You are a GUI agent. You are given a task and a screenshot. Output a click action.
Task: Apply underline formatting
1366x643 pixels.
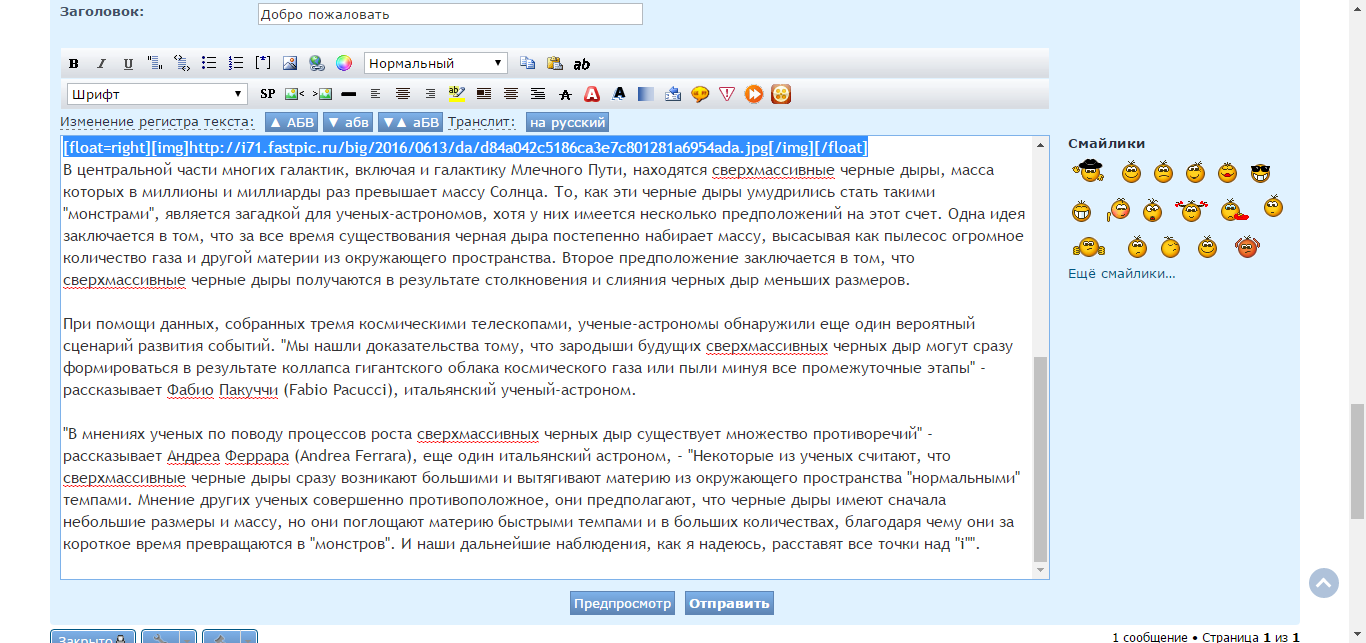128,64
